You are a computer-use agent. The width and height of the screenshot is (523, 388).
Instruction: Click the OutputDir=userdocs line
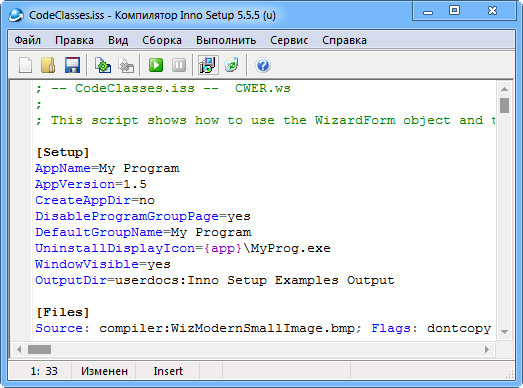click(x=215, y=280)
